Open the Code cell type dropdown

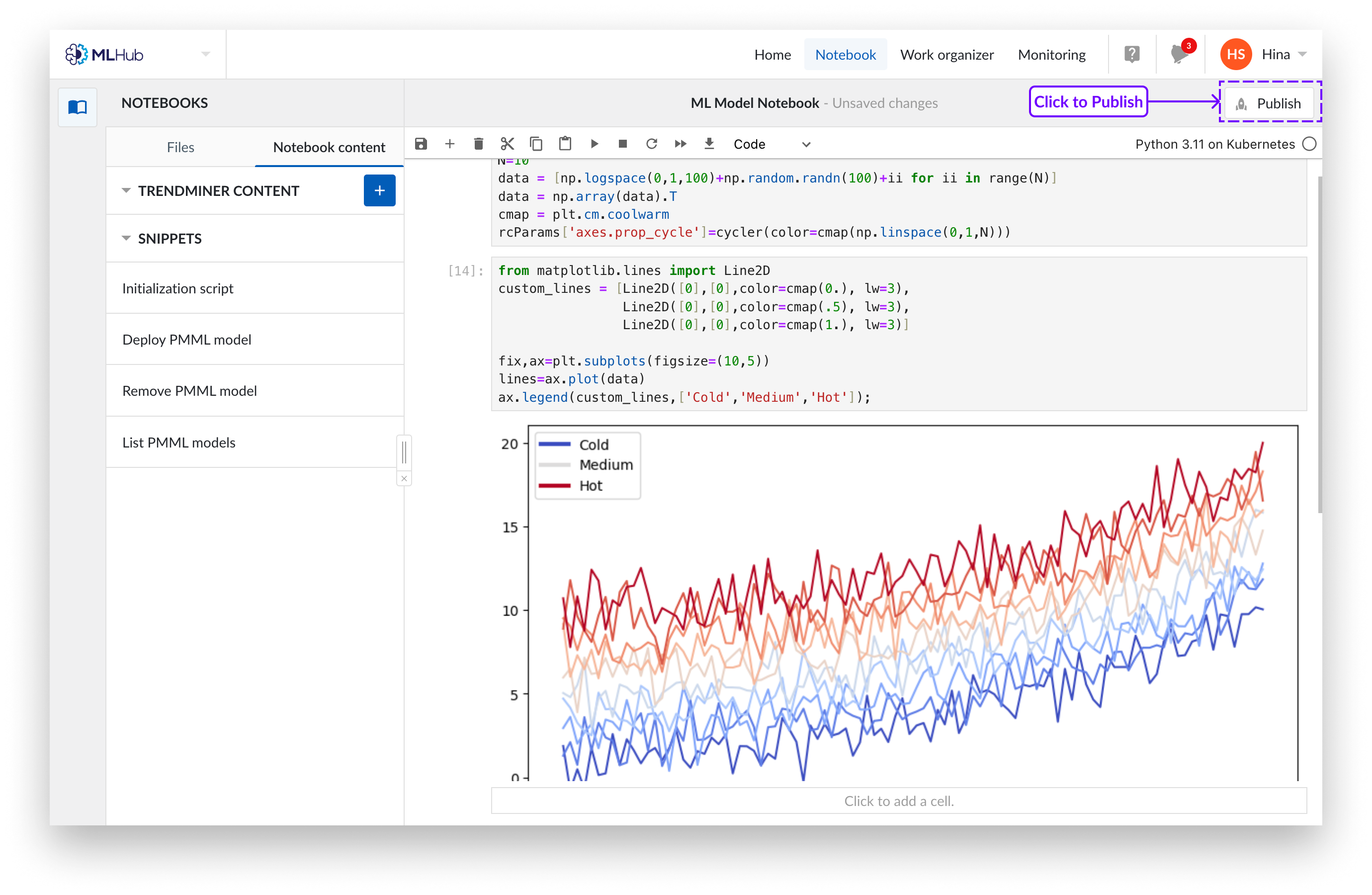pos(772,144)
